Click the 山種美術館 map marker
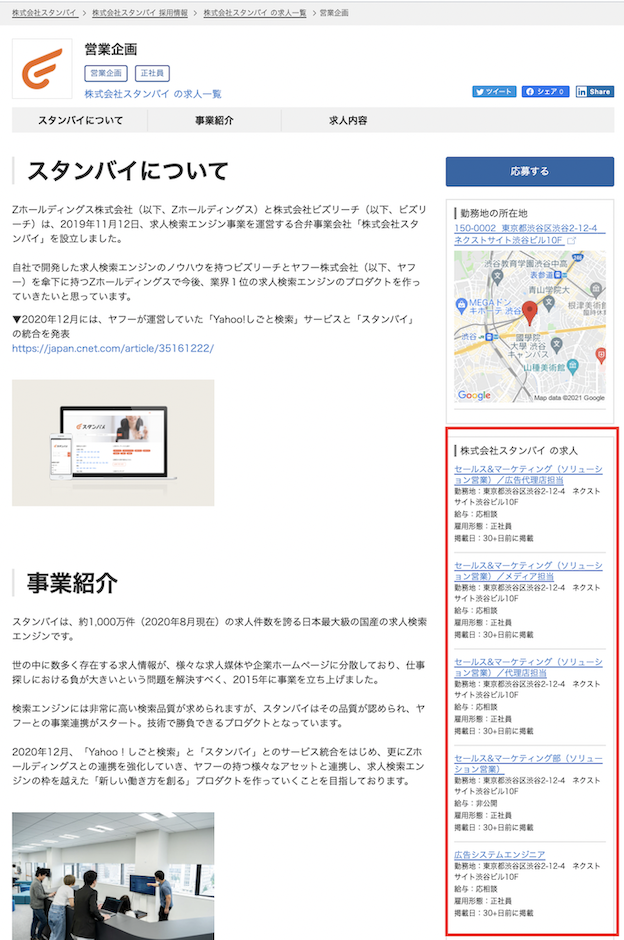The image size is (624, 940). tap(572, 366)
